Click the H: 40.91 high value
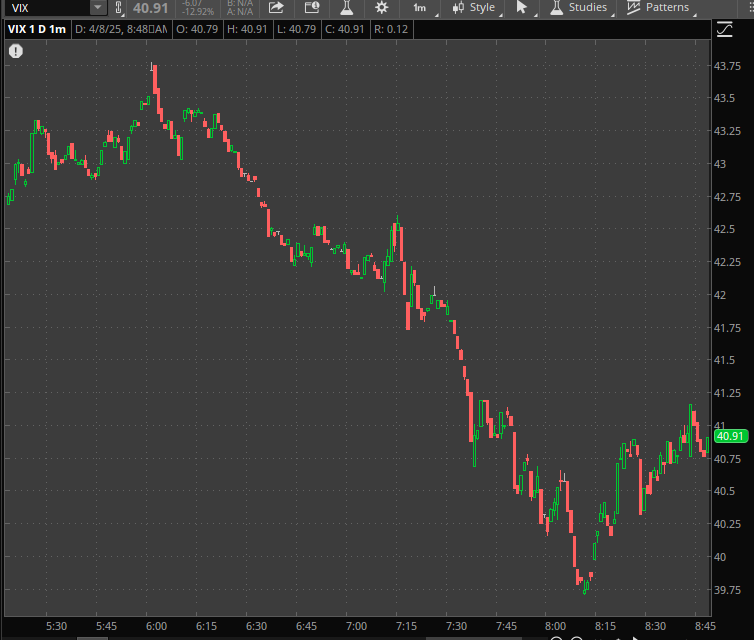The height and width of the screenshot is (640, 754). tap(247, 29)
